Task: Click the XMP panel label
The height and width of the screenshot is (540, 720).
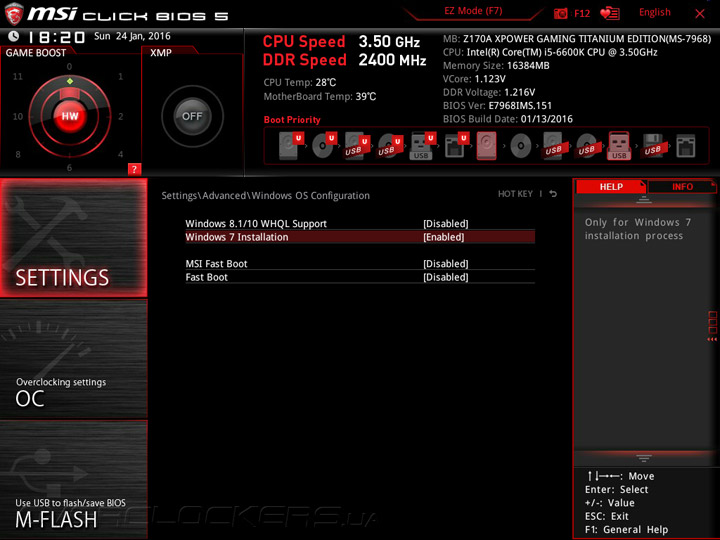Action: 161,53
